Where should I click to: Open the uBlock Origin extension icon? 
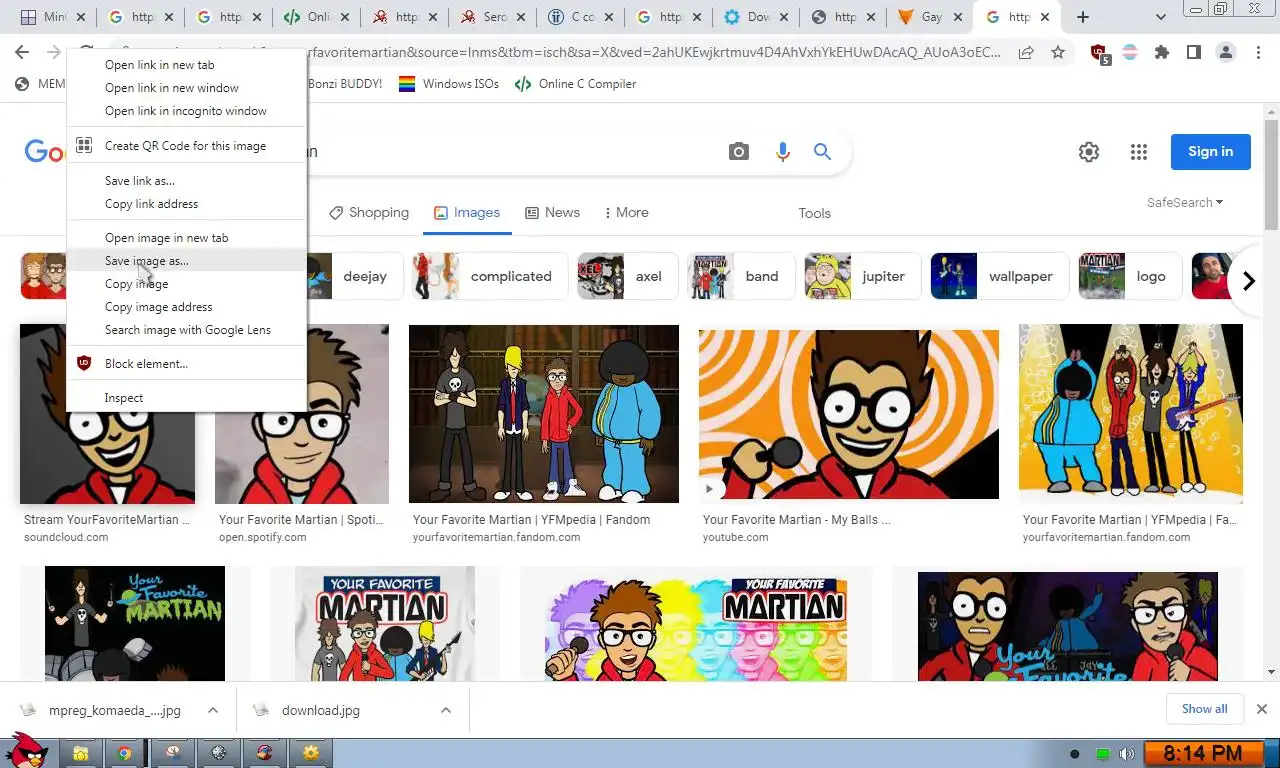tap(1099, 53)
